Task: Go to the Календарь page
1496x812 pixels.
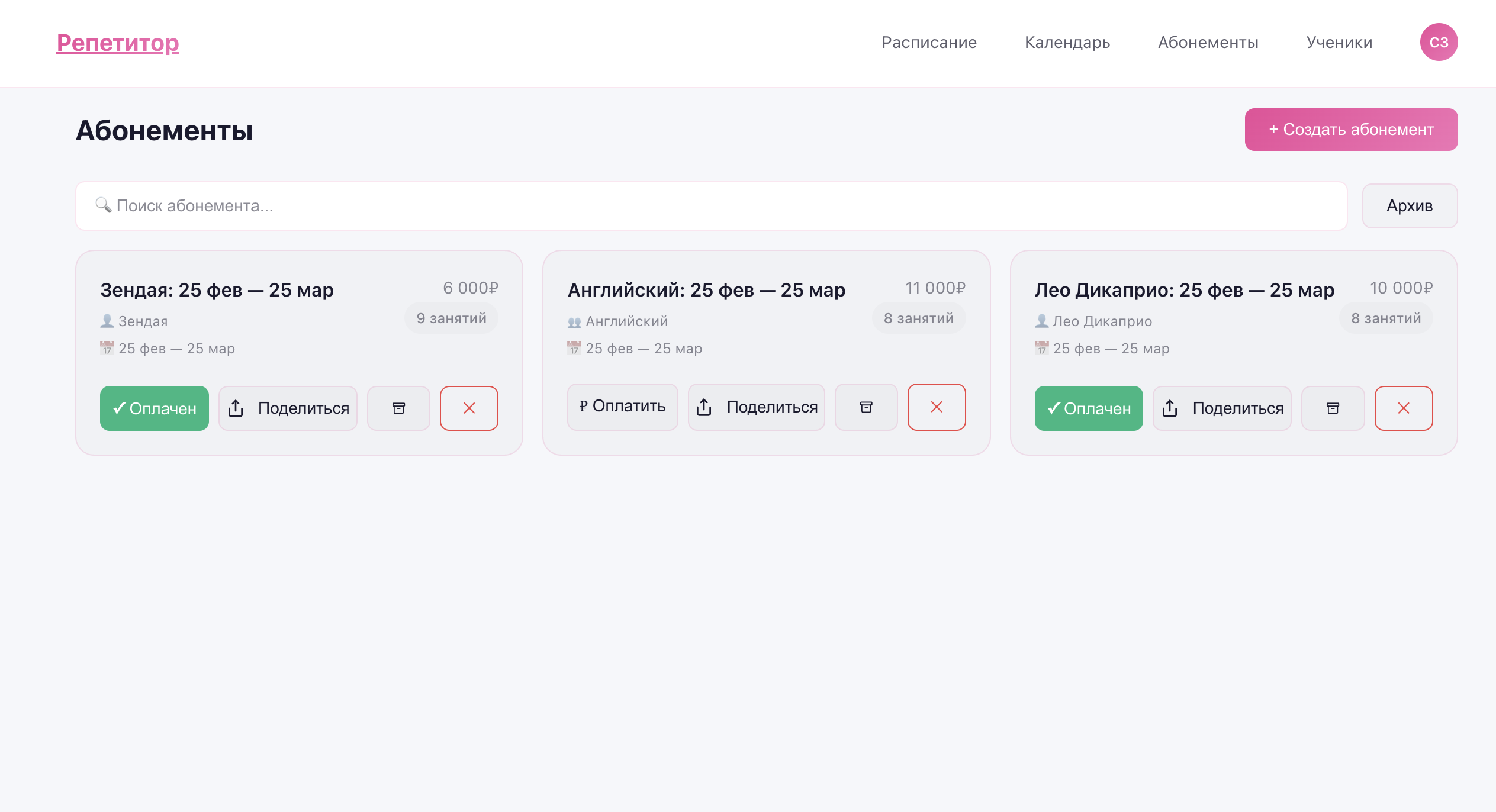Action: (1067, 43)
